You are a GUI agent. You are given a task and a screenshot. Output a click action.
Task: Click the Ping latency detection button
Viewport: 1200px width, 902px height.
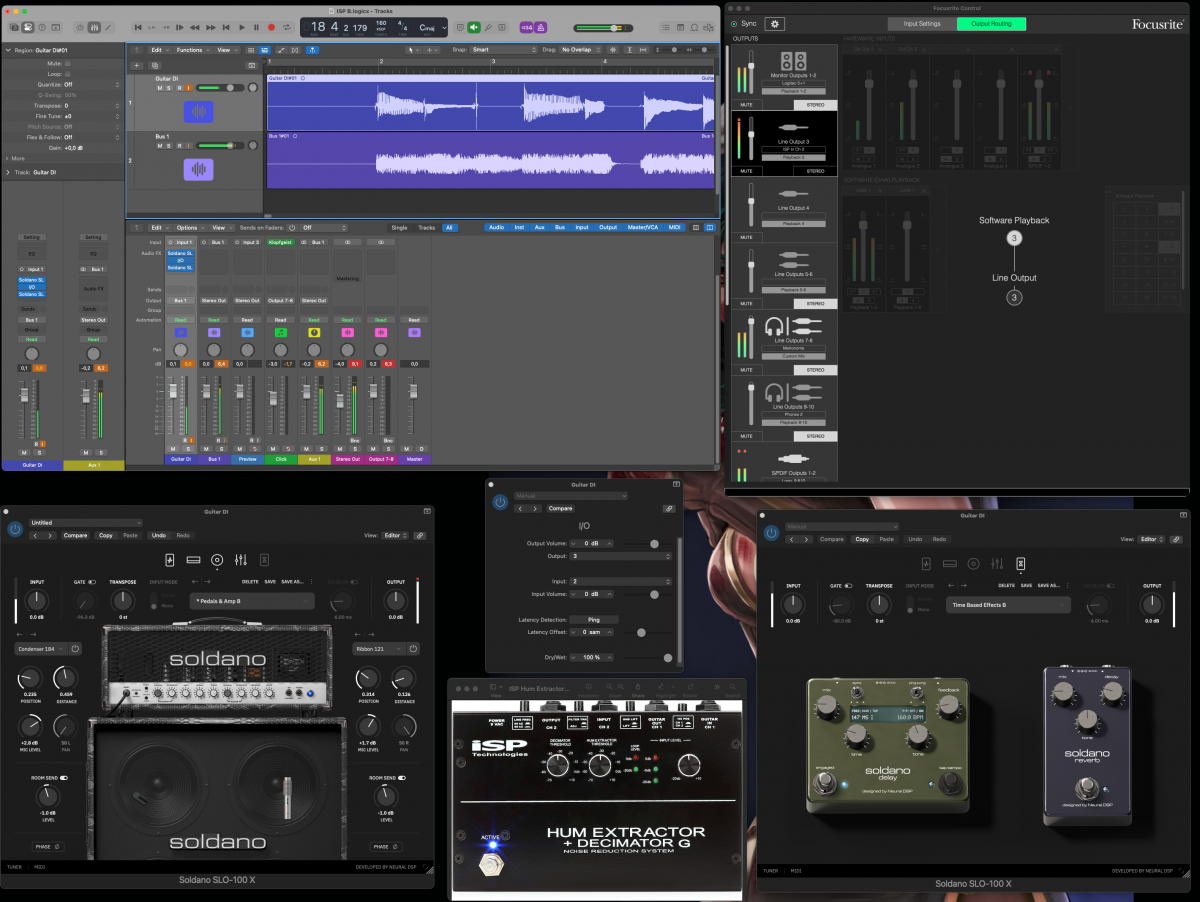tap(594, 620)
